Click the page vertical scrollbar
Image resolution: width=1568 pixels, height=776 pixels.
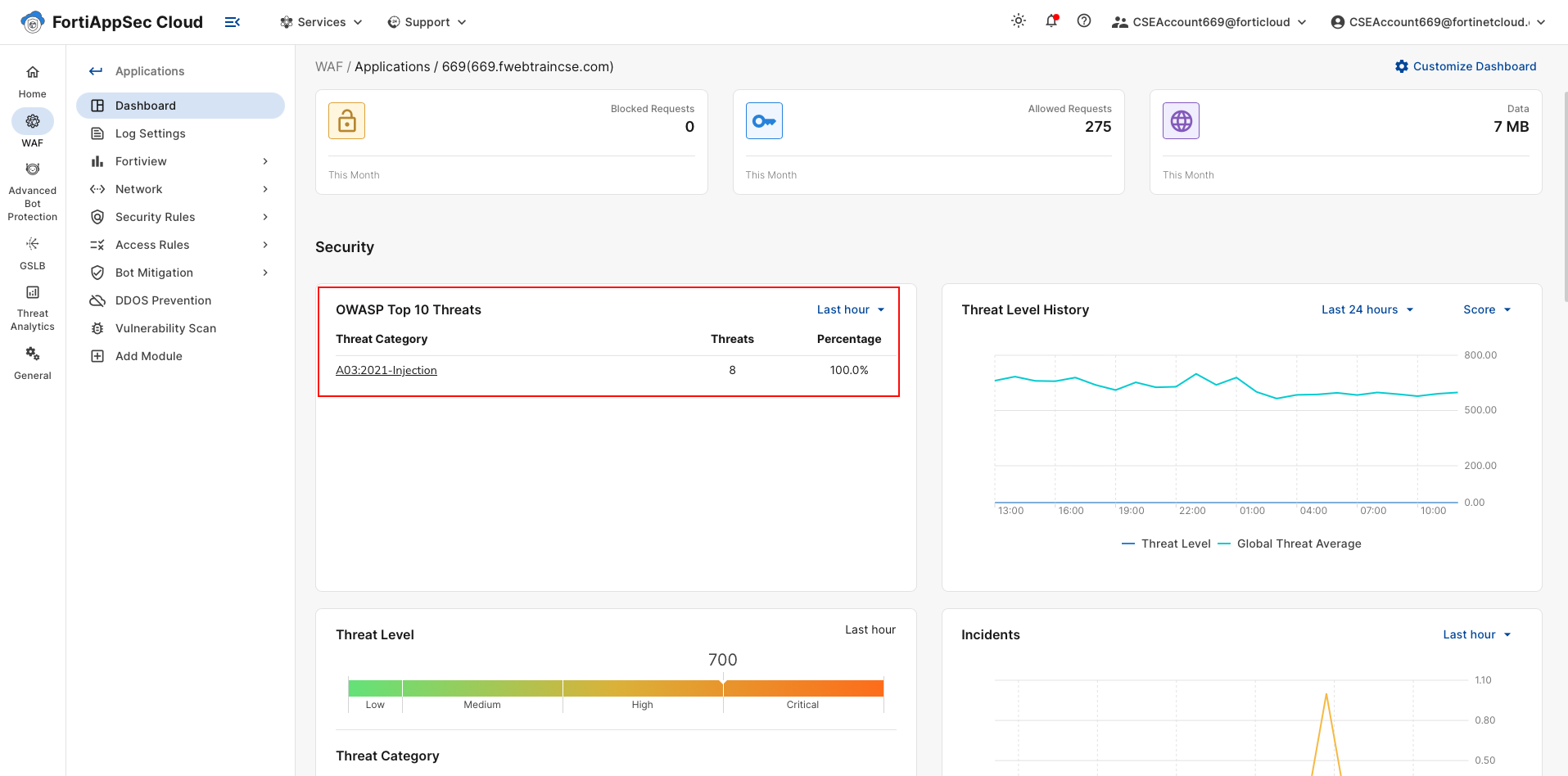click(1565, 196)
